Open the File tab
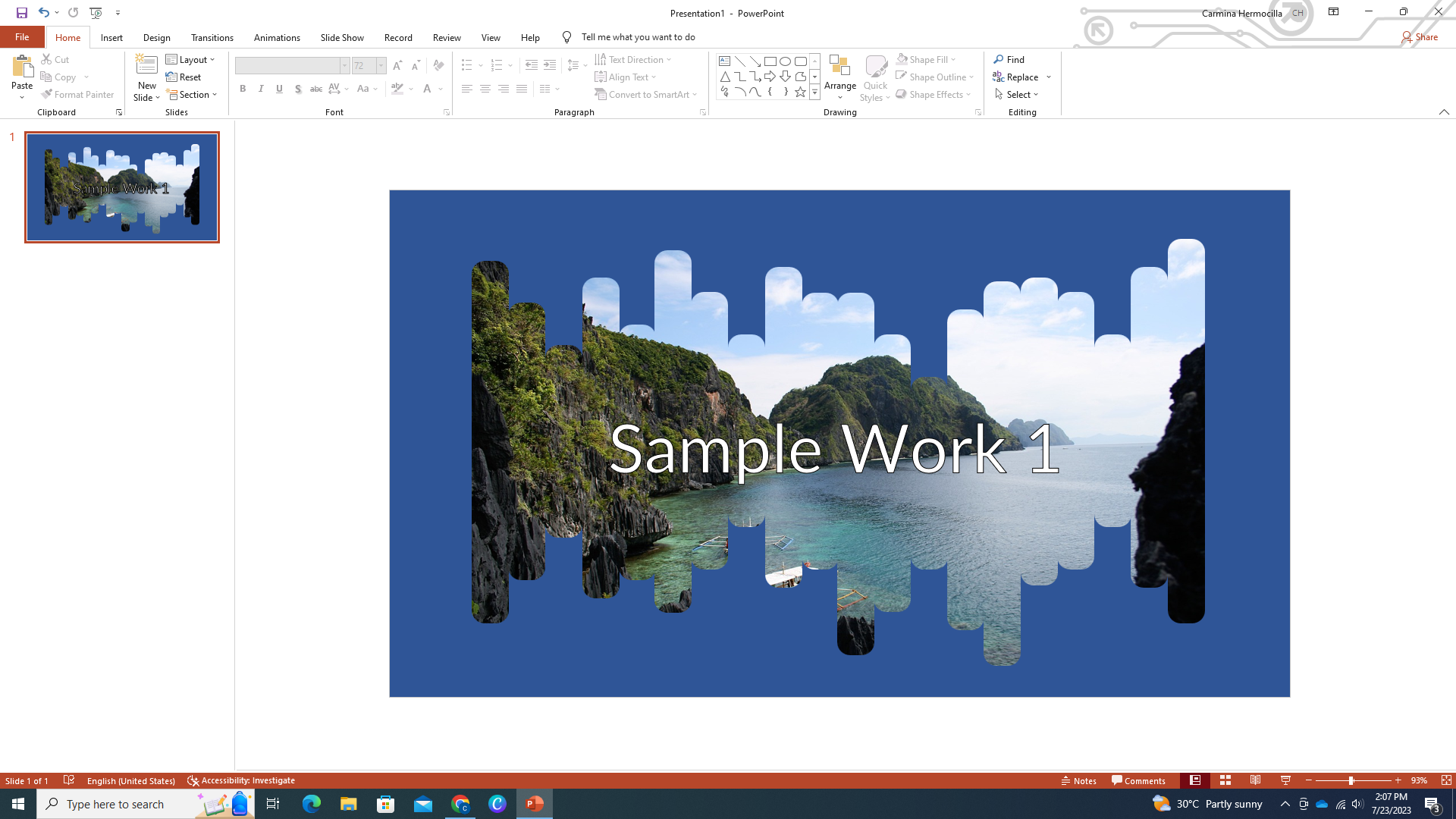The width and height of the screenshot is (1456, 819). click(22, 36)
